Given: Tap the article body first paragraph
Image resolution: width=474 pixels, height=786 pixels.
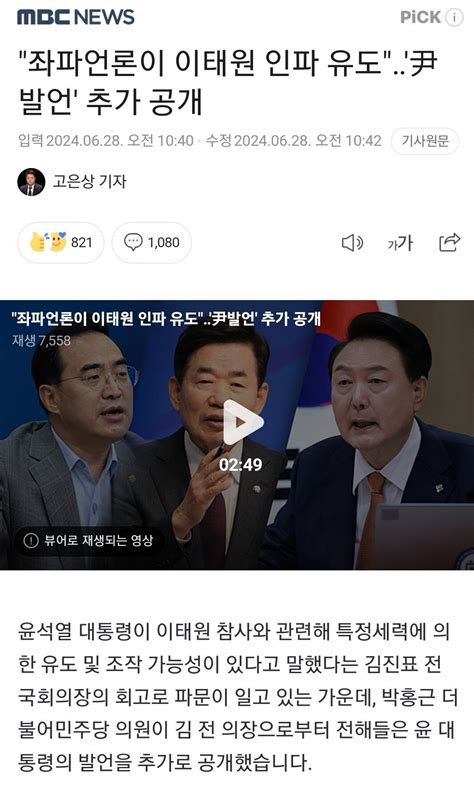Looking at the screenshot, I should [237, 697].
